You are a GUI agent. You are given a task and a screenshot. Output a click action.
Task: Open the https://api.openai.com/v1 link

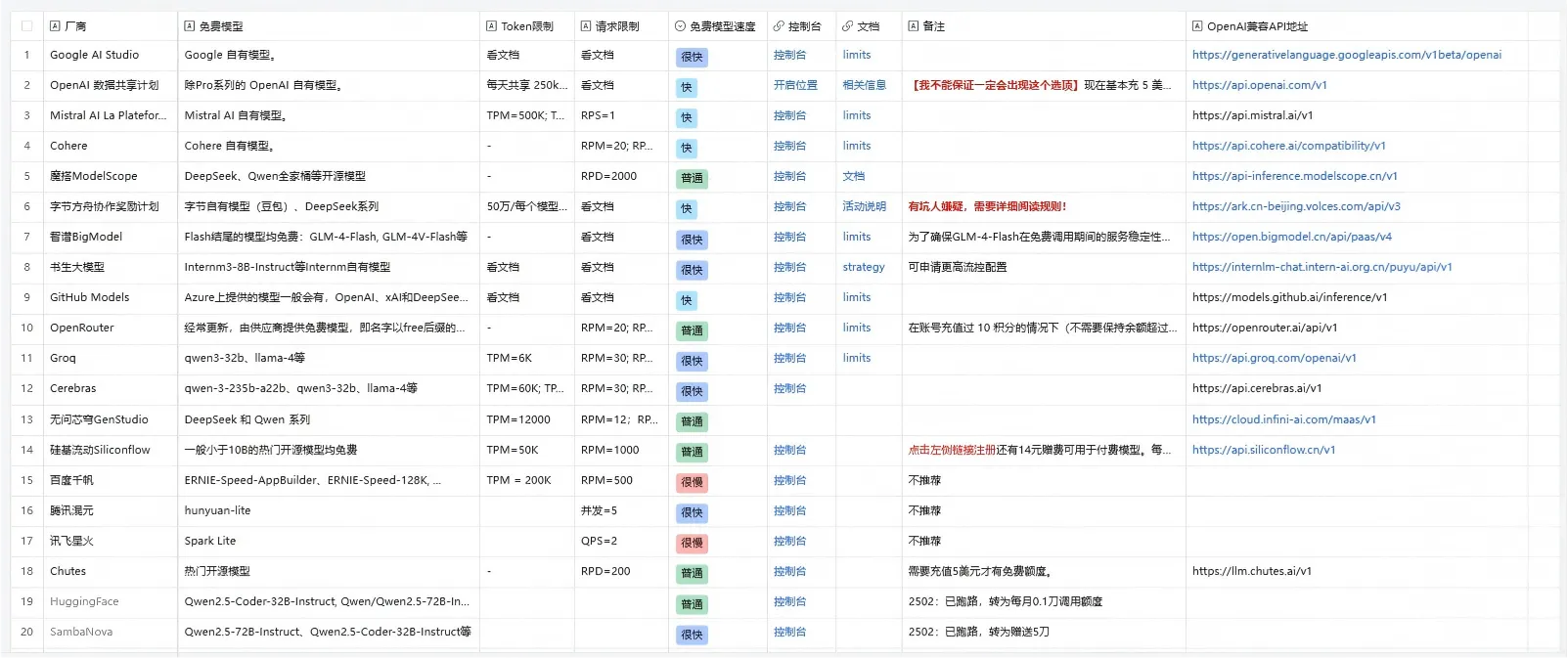[x=1259, y=86]
